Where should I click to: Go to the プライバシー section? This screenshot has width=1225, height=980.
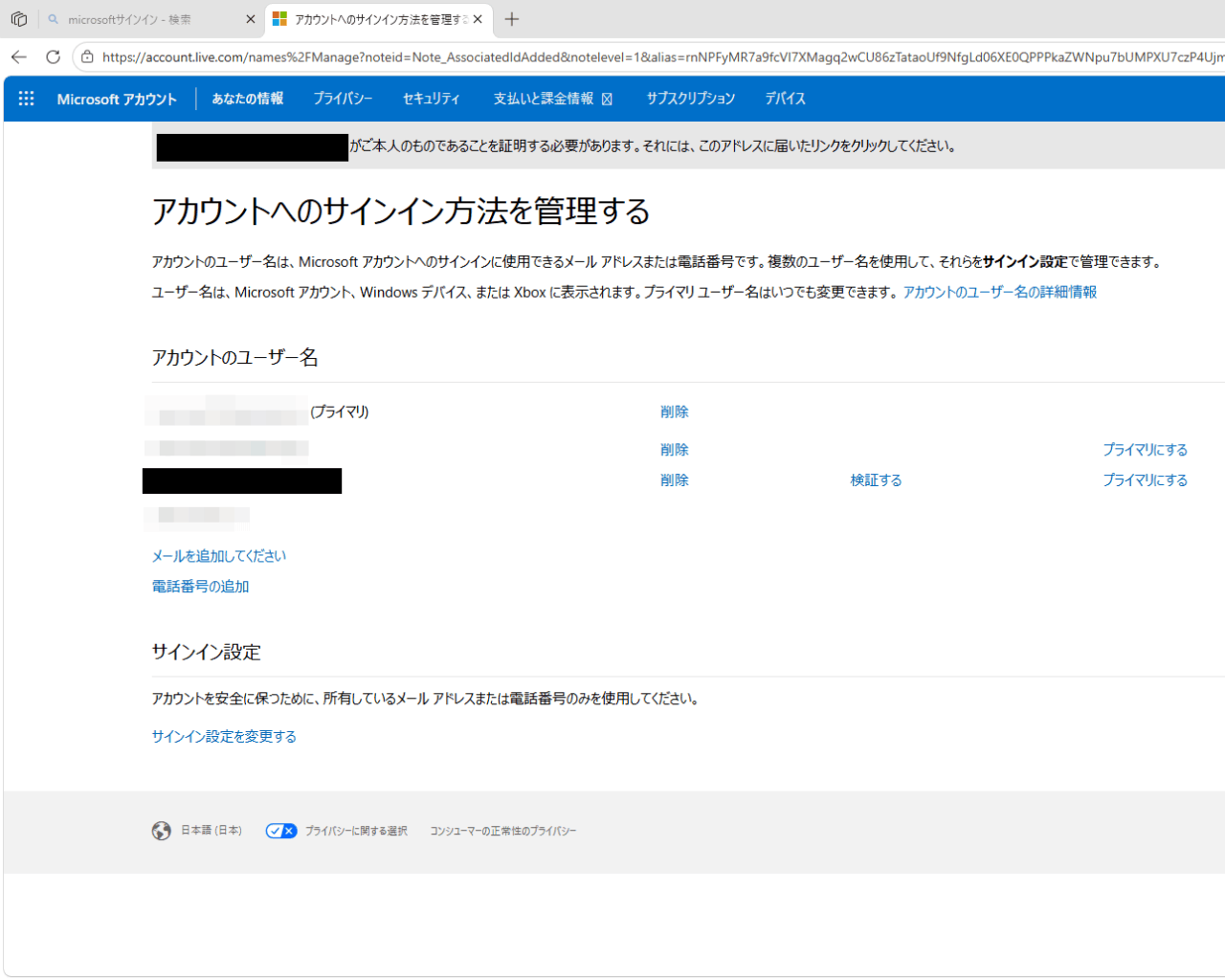click(x=343, y=99)
